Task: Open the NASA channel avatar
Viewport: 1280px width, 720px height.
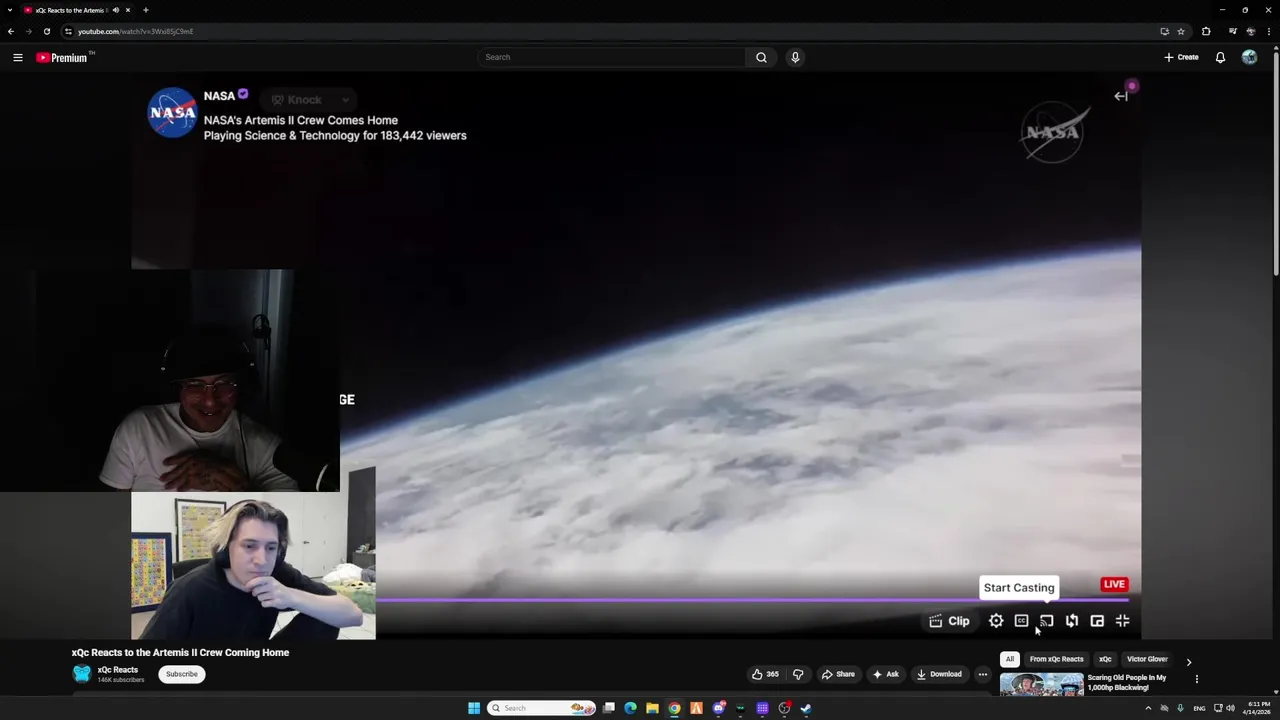Action: [173, 112]
